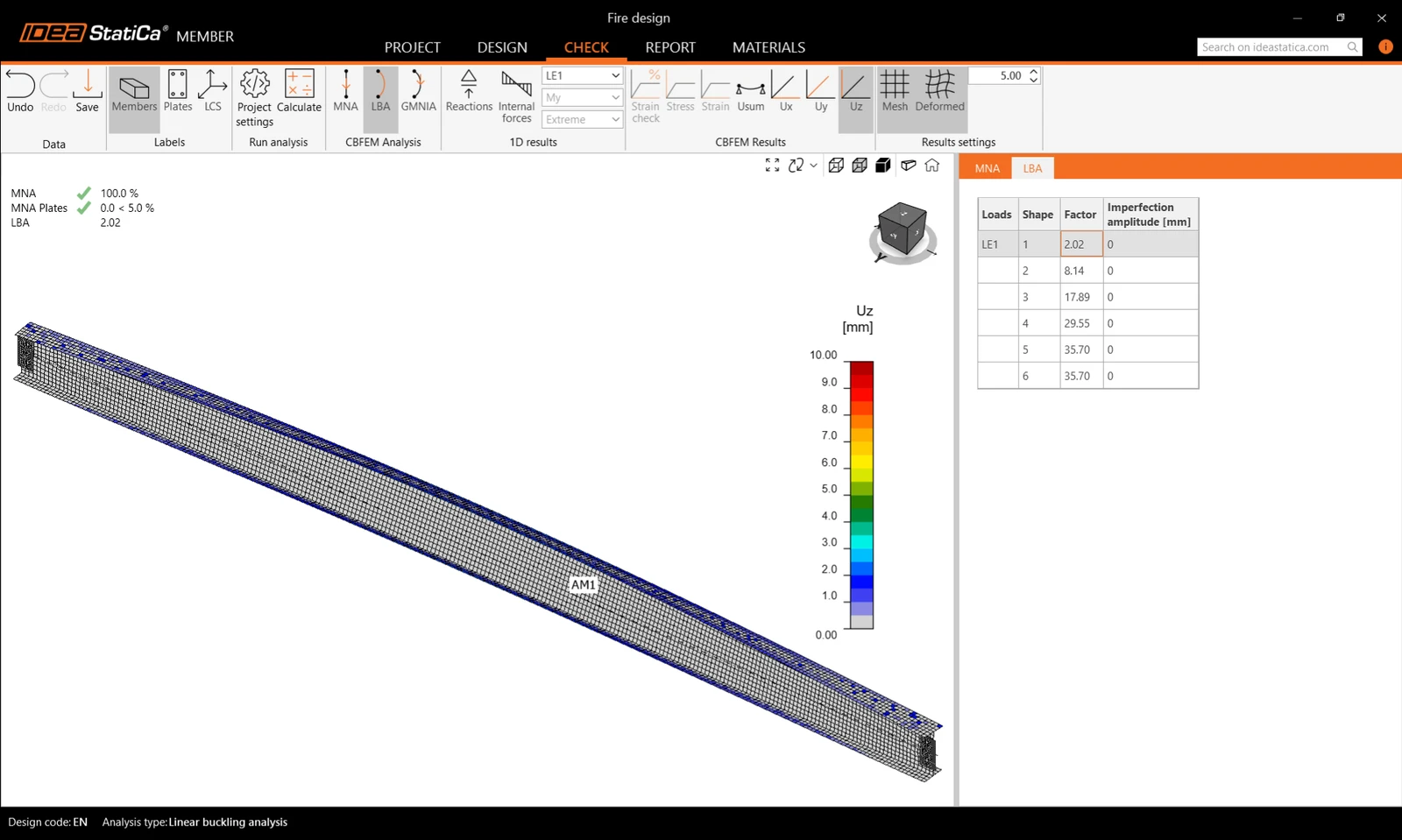The height and width of the screenshot is (840, 1402).
Task: Click the zoom-to-fit view icon
Action: (x=772, y=166)
